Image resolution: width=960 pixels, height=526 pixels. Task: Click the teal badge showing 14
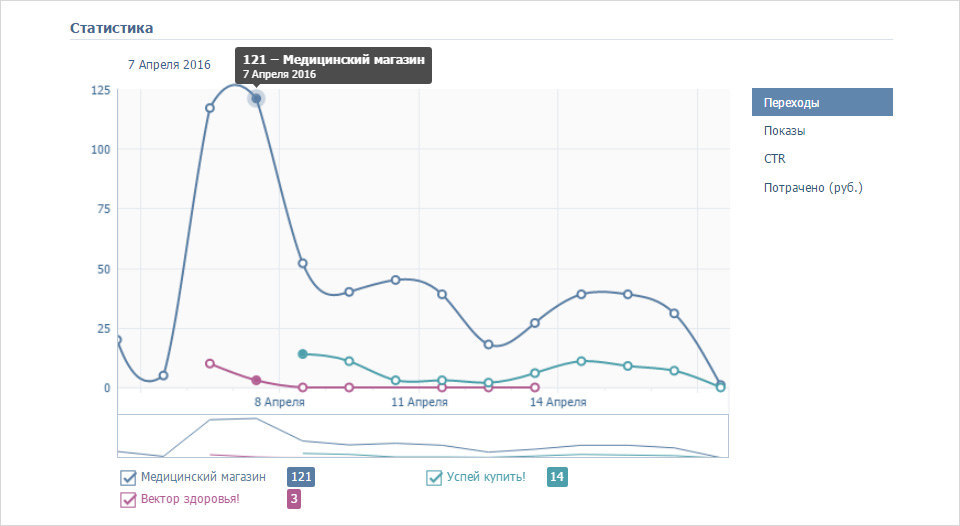click(557, 477)
